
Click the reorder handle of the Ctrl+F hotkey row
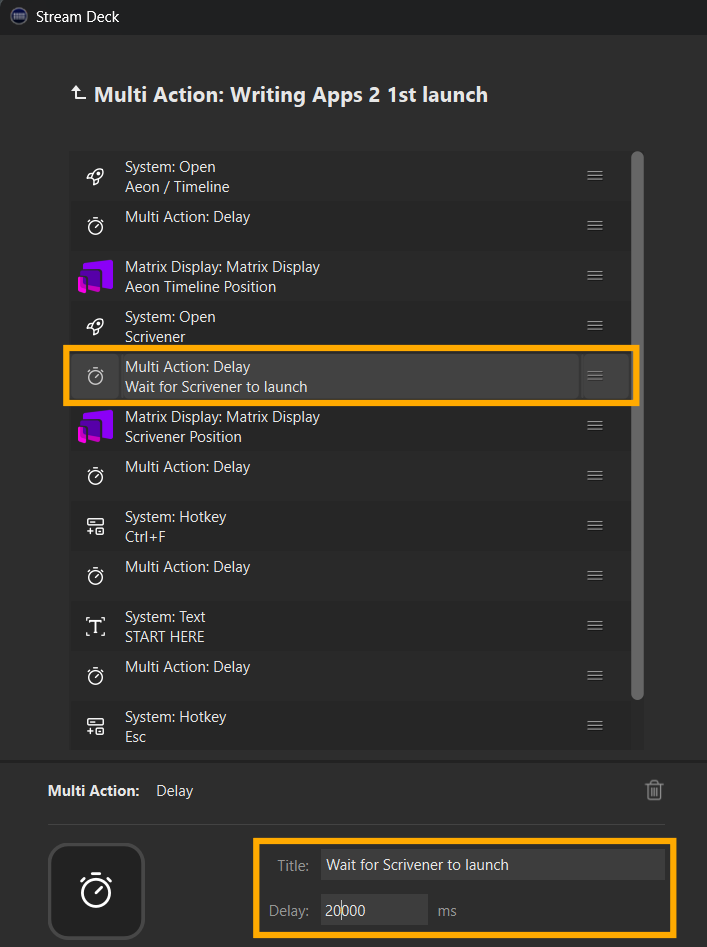[x=595, y=525]
